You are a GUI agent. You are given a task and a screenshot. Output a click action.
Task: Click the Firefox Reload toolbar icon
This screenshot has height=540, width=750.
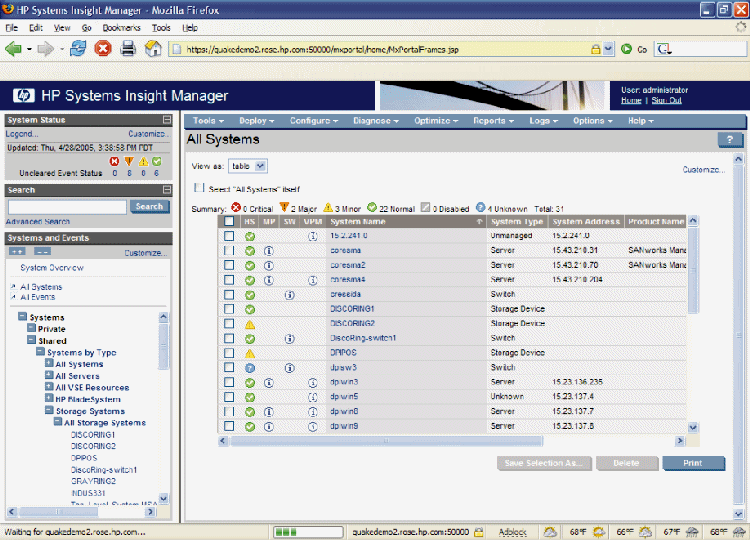pyautogui.click(x=77, y=48)
